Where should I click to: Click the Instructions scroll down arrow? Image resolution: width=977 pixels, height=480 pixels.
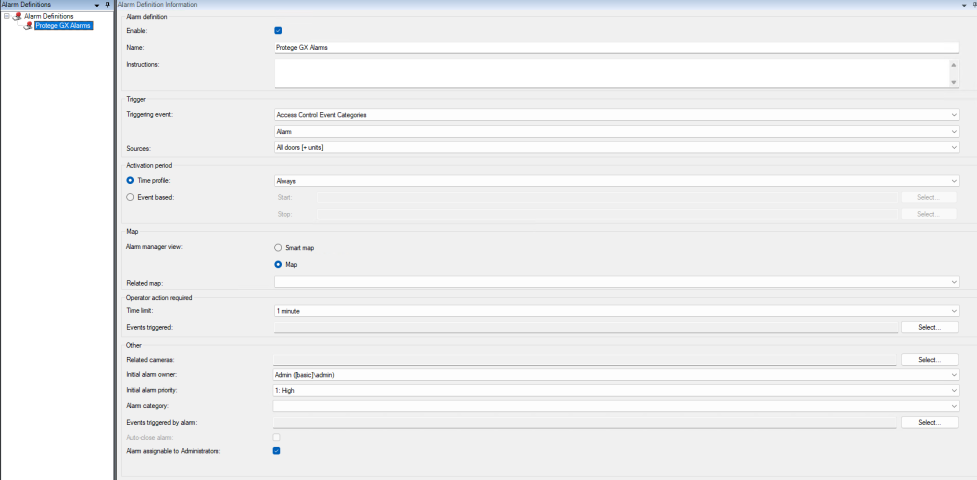pyautogui.click(x=953, y=82)
